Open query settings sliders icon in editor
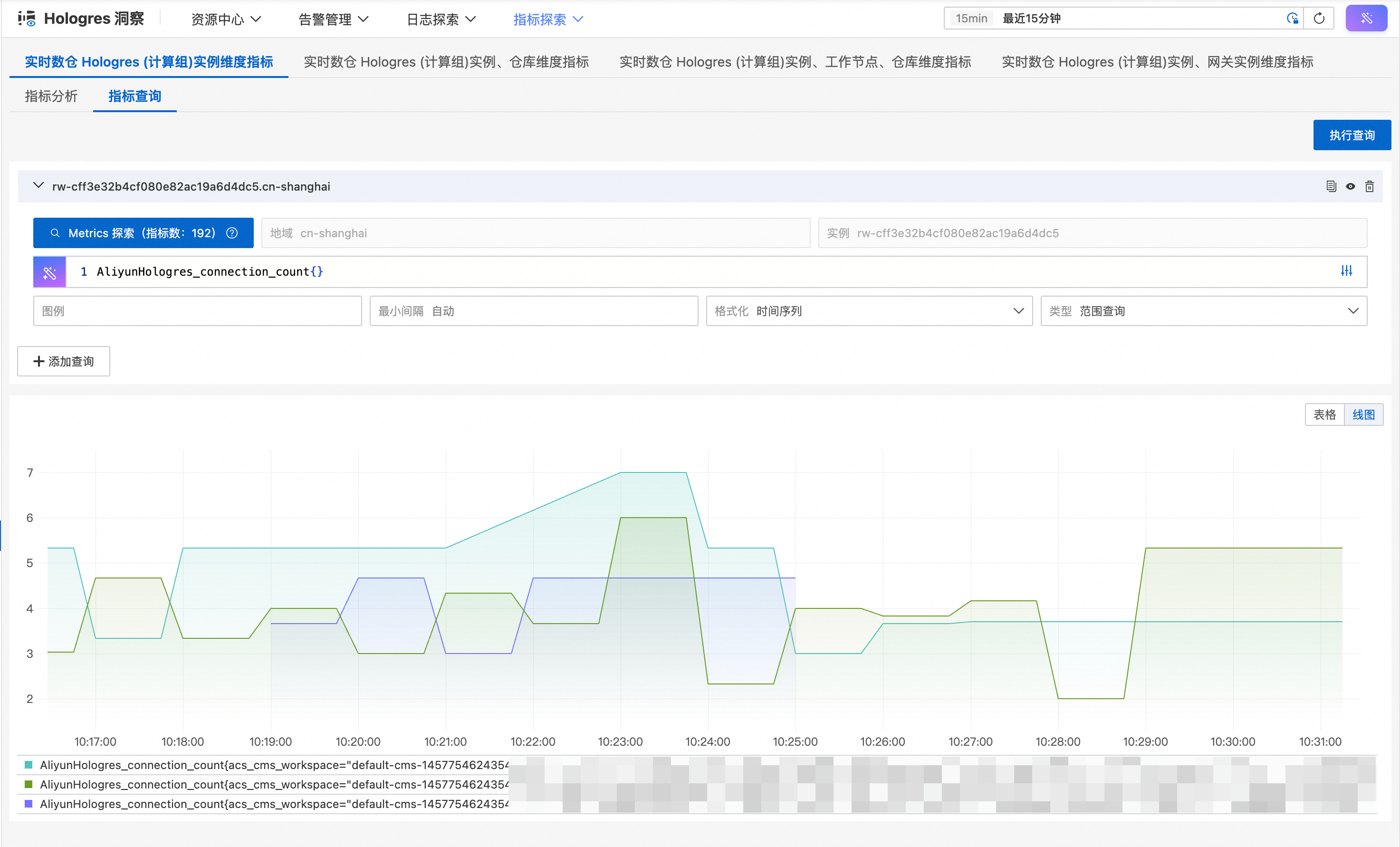Screen dimensions: 1400x847 coord(1346,271)
